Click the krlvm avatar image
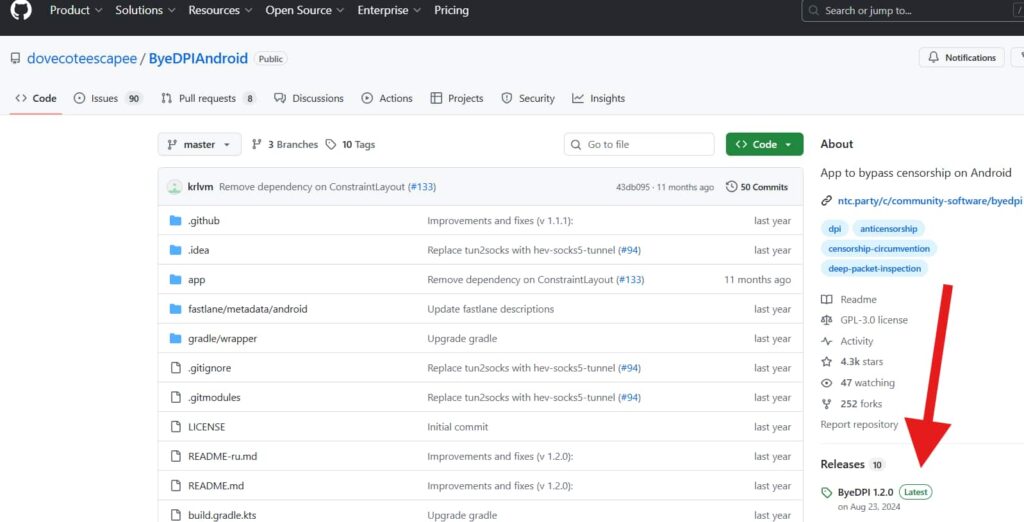Viewport: 1024px width, 522px height. [x=174, y=187]
